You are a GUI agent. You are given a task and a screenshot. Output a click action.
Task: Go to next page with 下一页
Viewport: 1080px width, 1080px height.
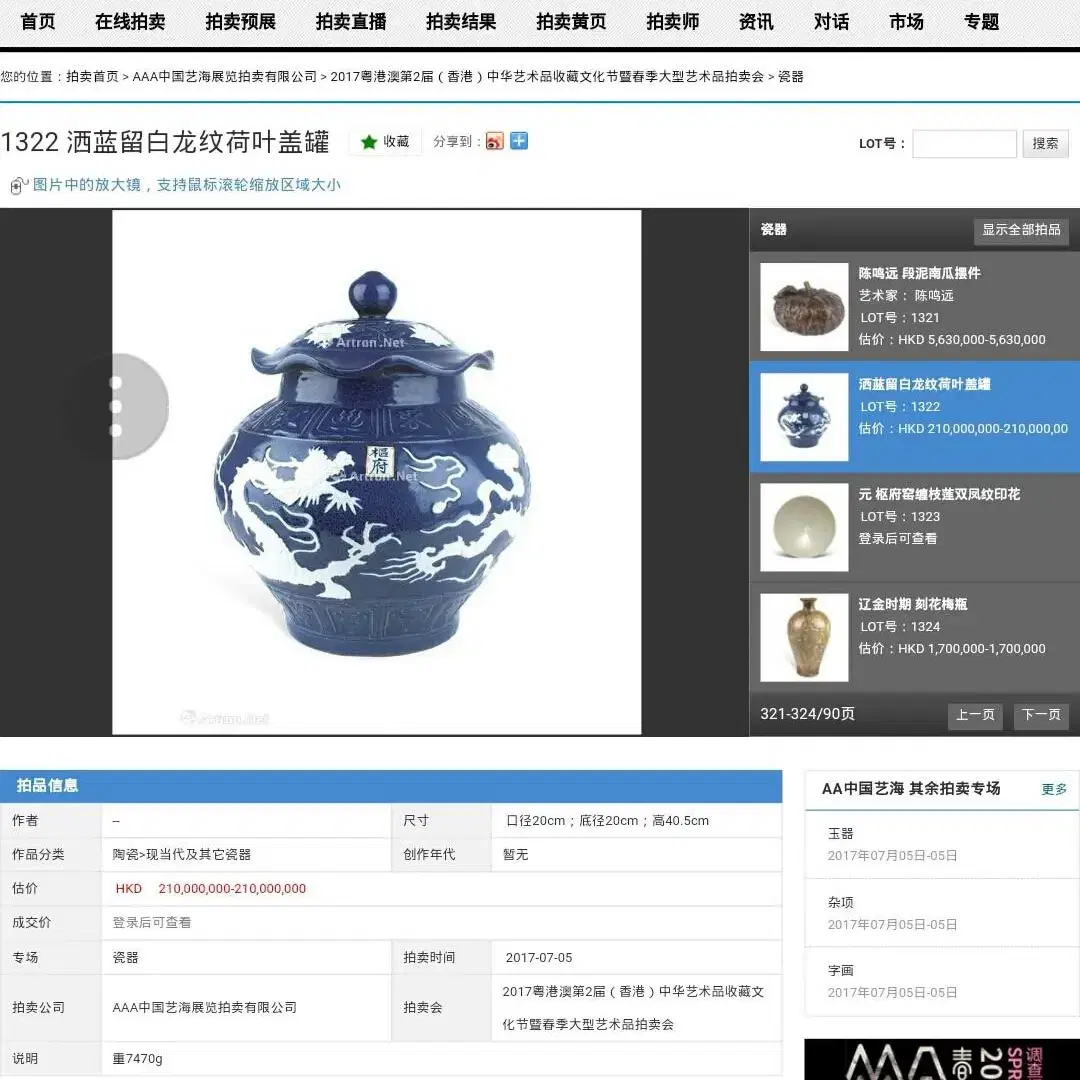point(1041,715)
